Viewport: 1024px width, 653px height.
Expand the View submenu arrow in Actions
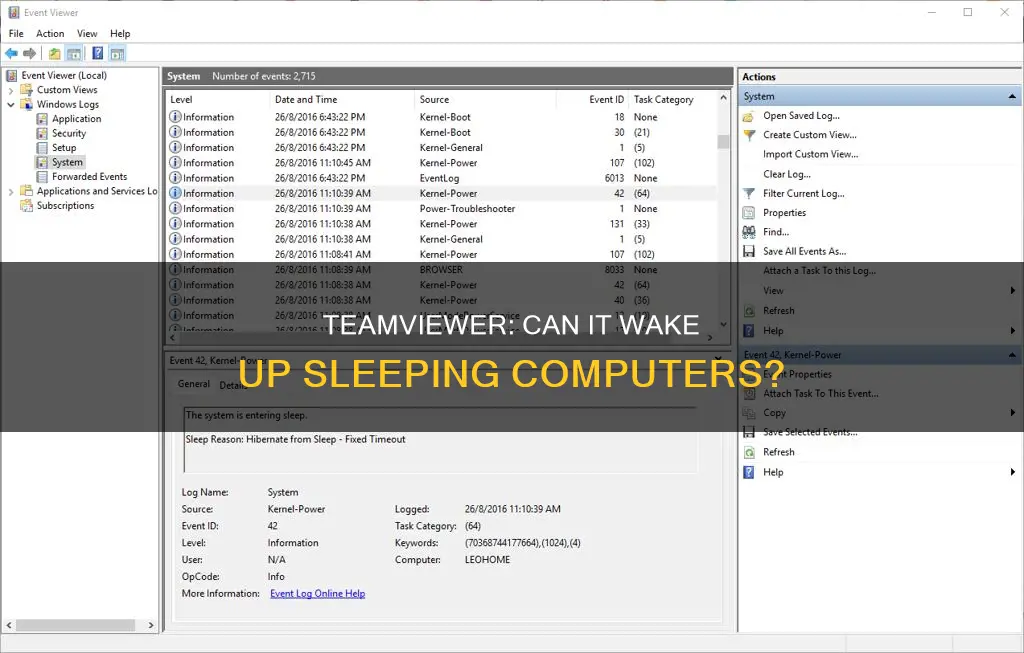[x=1013, y=291]
